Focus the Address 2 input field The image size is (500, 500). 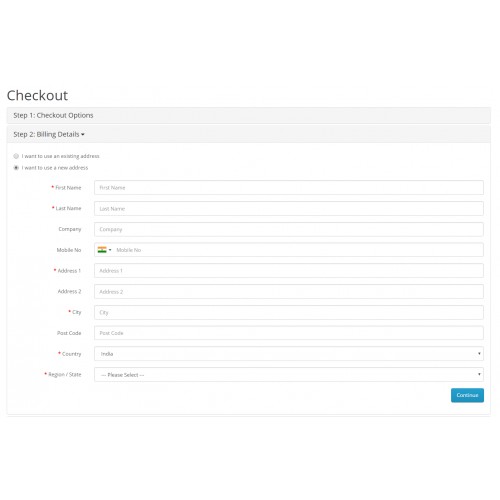point(289,292)
